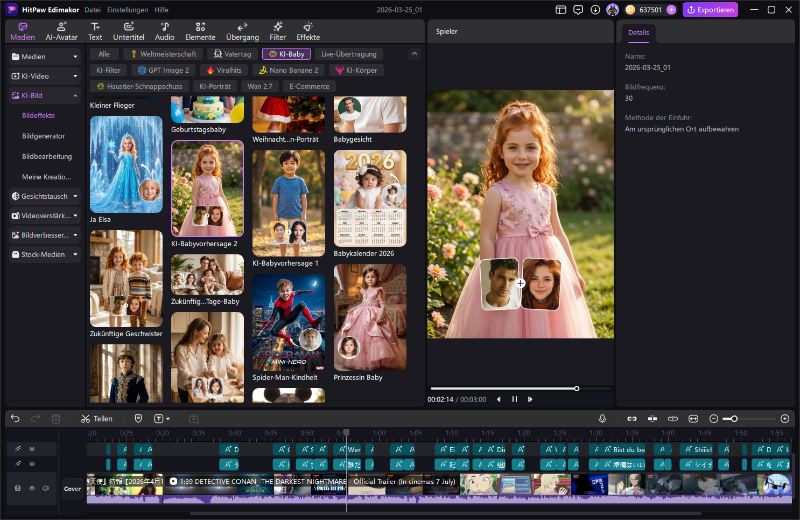This screenshot has height=520, width=800.
Task: Toggle visibility of main video track
Action: click(x=32, y=488)
